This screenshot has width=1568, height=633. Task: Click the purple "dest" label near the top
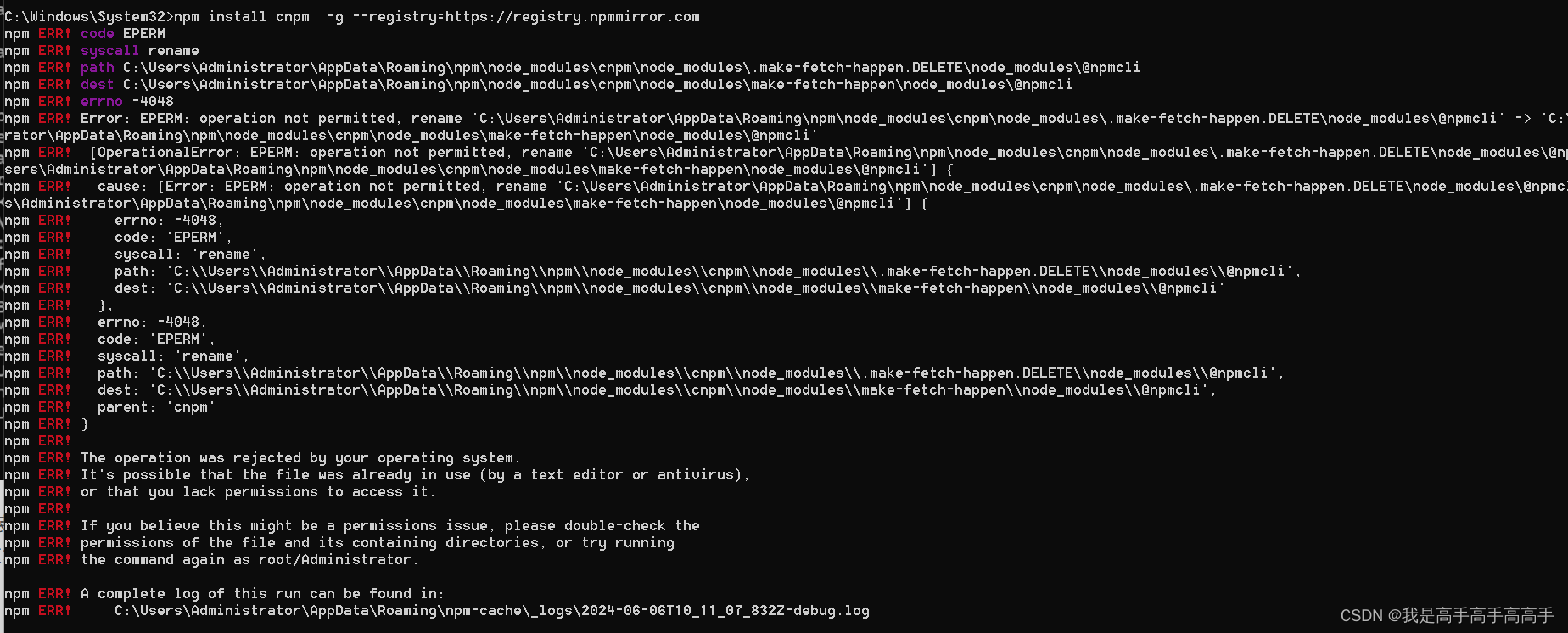pos(97,84)
